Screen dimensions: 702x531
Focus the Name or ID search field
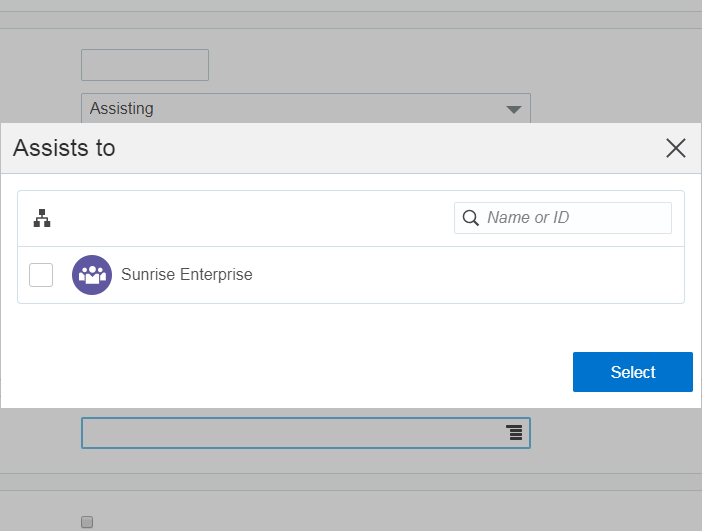coord(575,218)
